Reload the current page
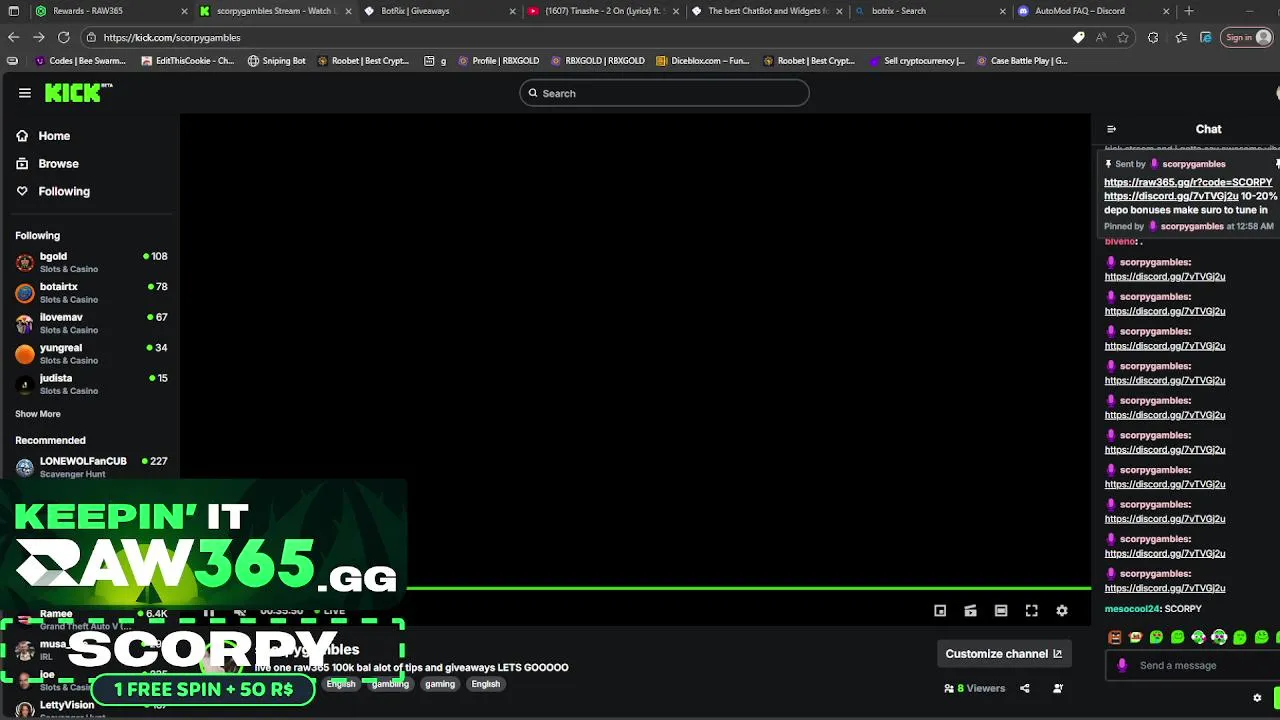 (63, 37)
